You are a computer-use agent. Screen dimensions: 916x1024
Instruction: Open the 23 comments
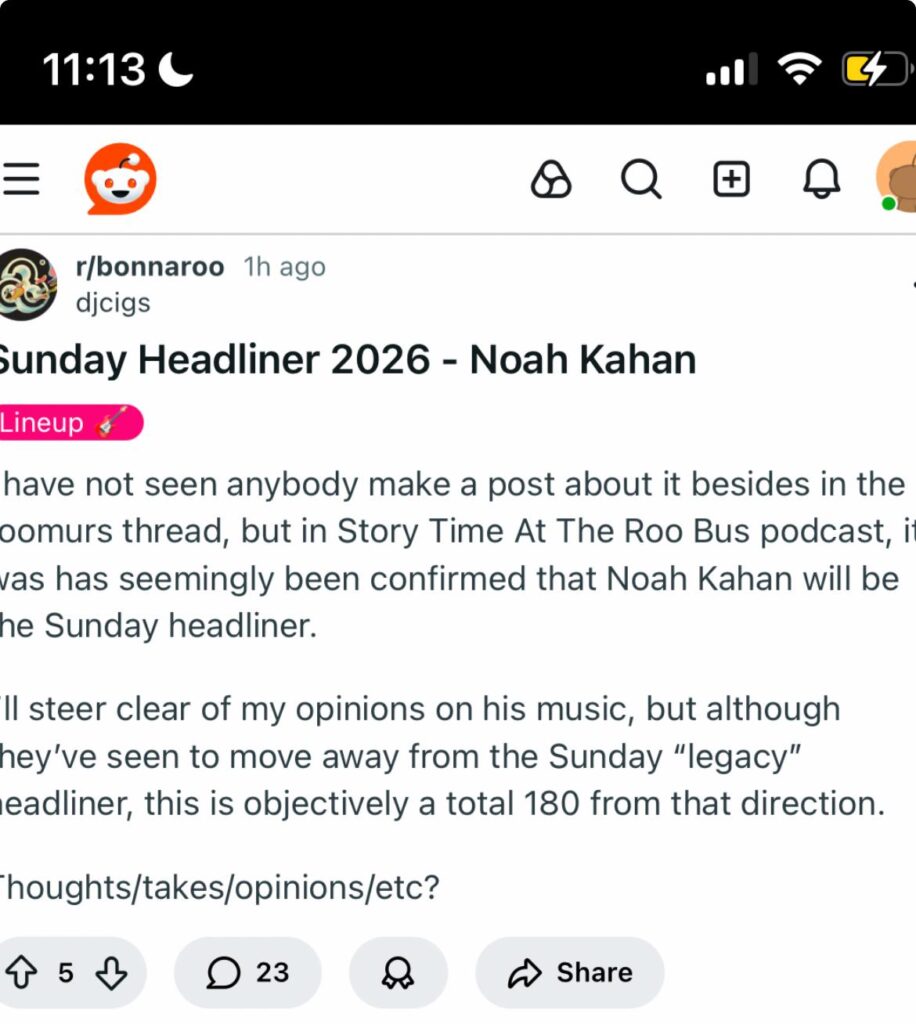(248, 972)
